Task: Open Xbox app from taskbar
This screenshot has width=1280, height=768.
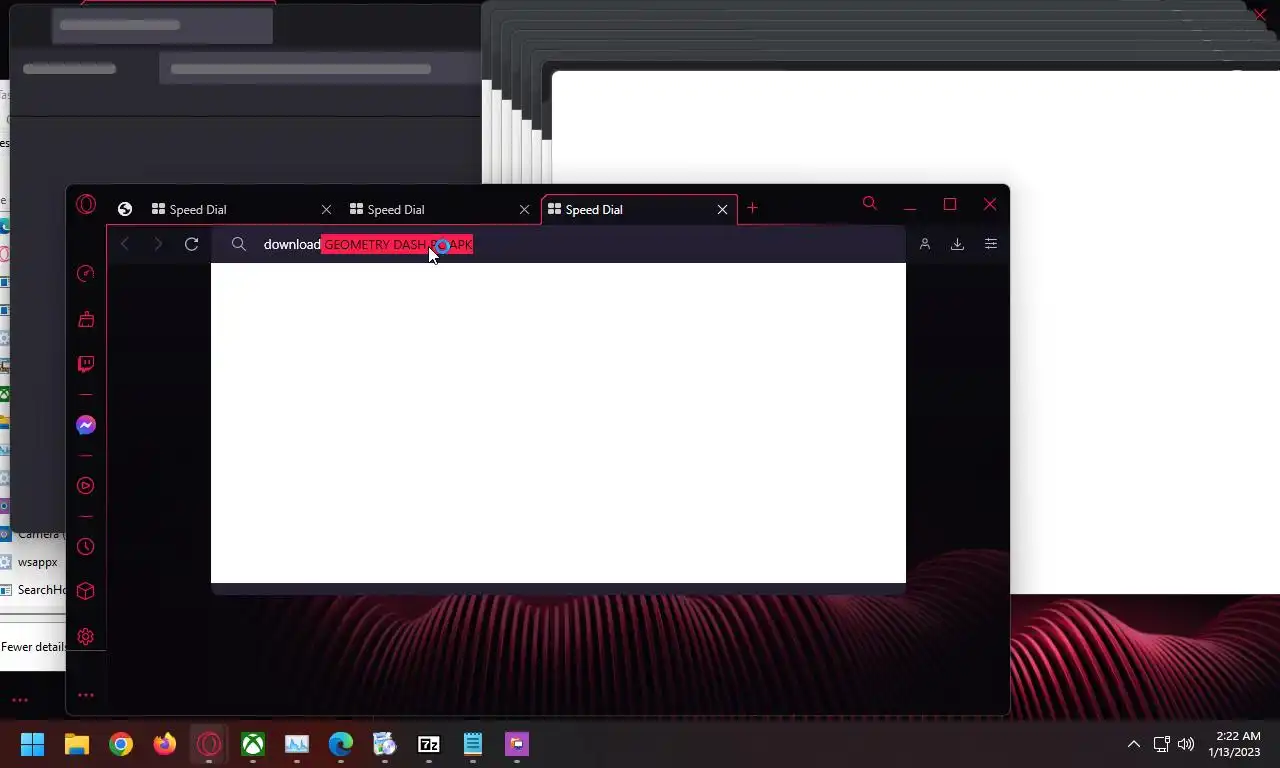Action: click(x=253, y=744)
